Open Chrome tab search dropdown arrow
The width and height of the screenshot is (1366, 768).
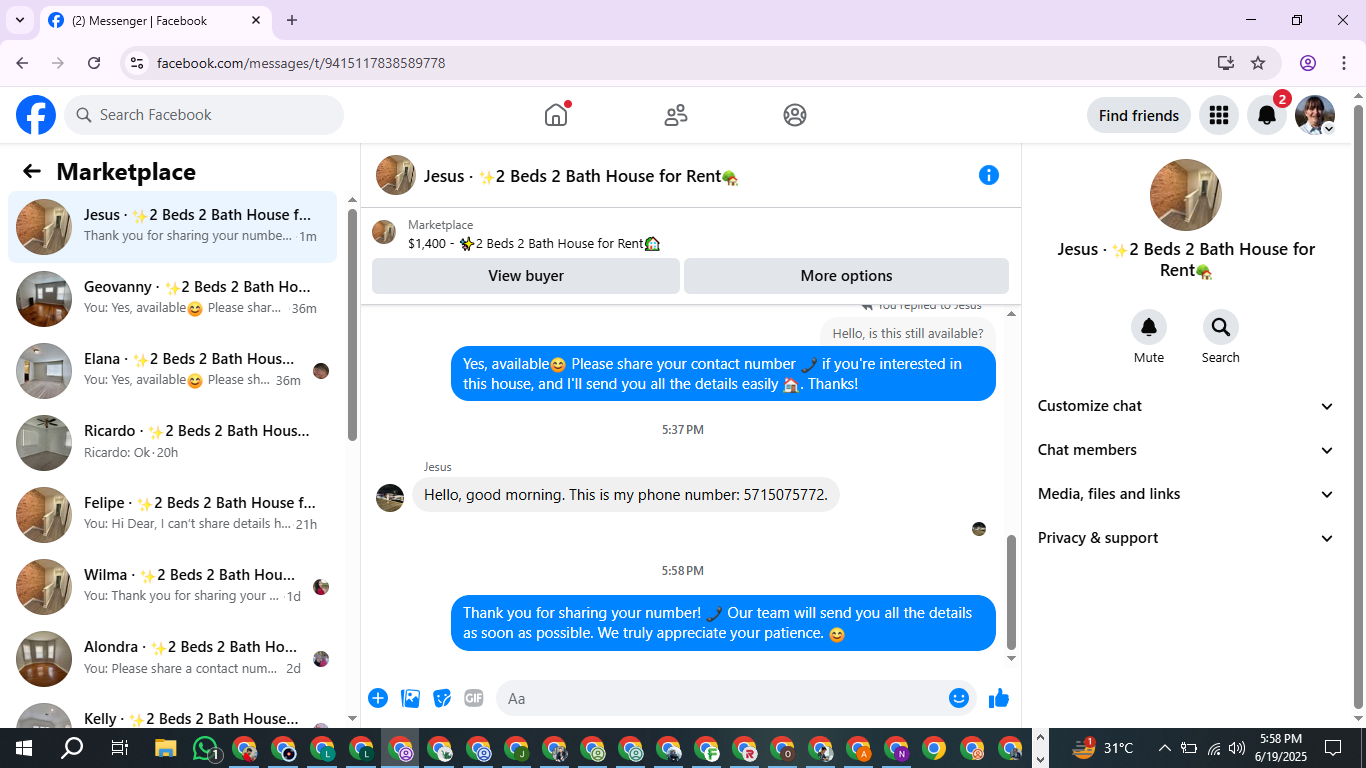click(x=20, y=20)
